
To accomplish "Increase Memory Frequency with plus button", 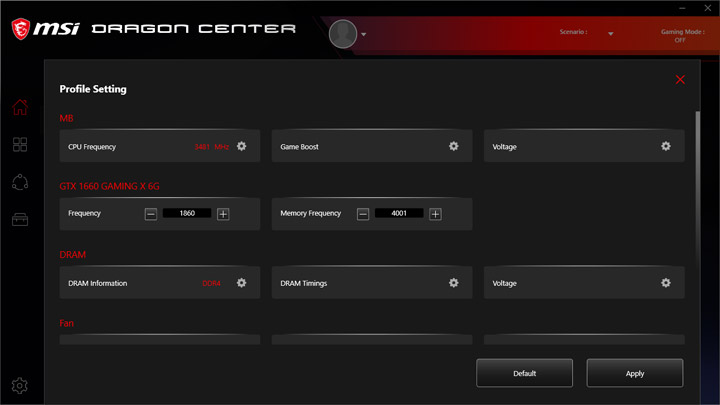I will coord(435,214).
